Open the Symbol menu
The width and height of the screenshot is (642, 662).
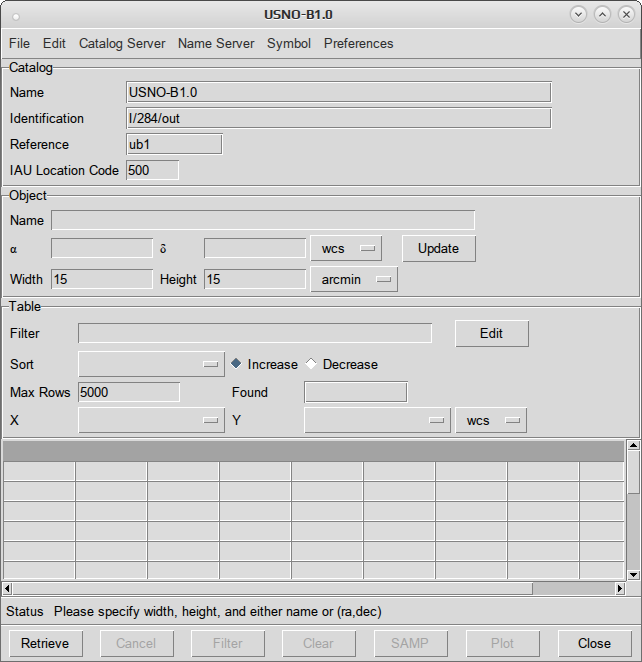click(x=289, y=43)
